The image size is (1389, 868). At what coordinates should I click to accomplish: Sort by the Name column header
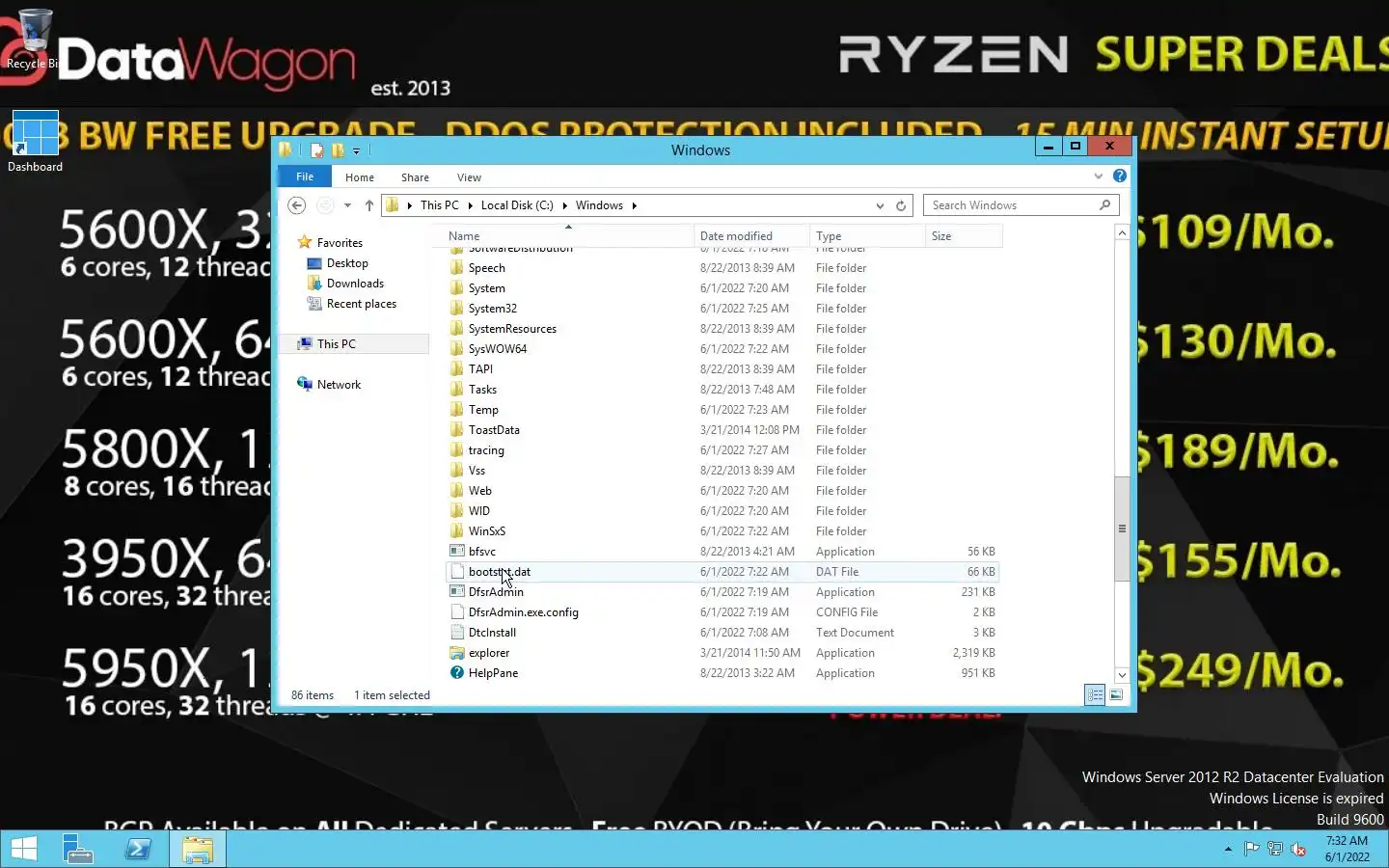point(568,236)
